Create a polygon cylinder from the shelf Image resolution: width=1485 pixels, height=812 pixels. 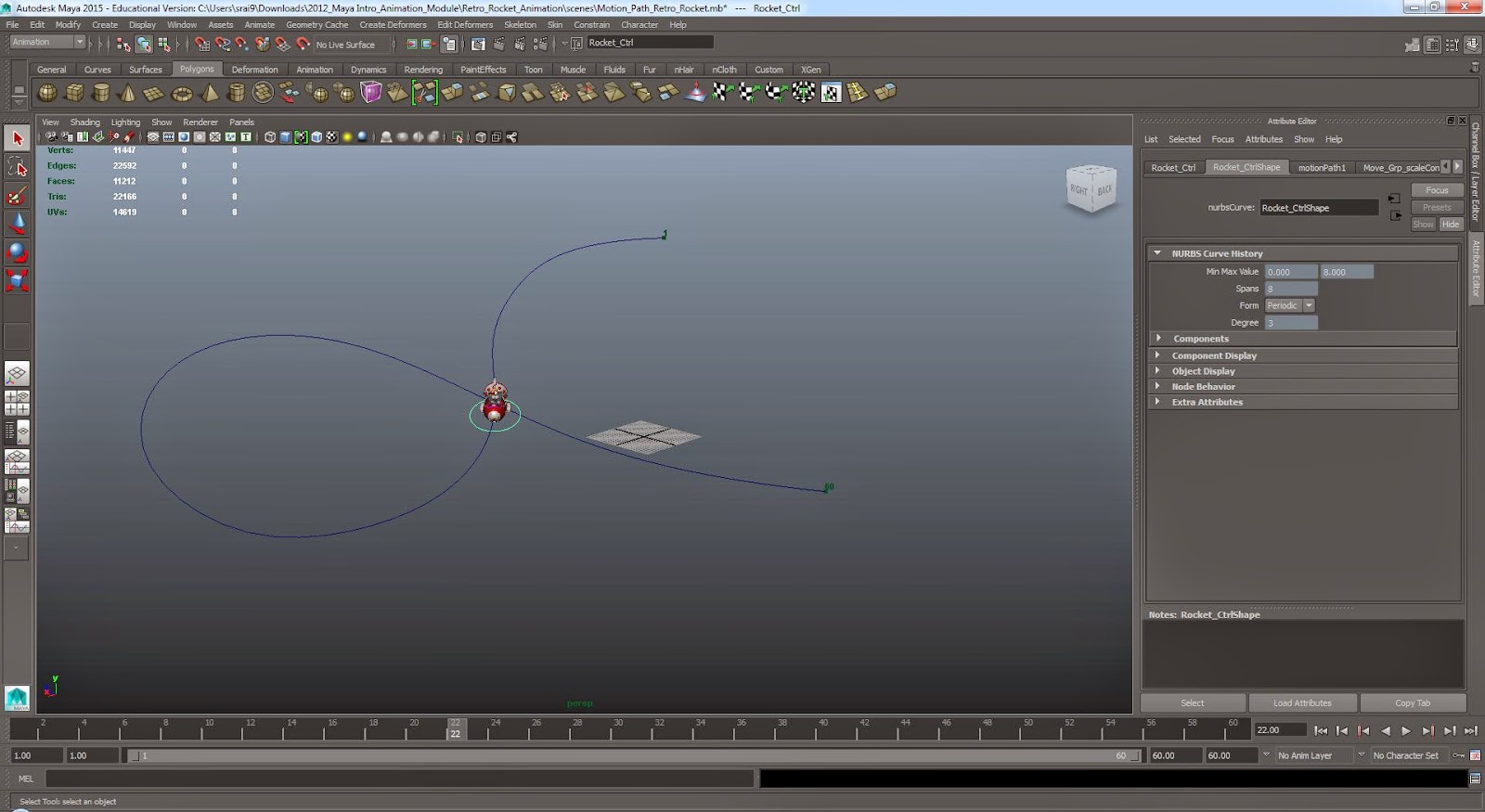coord(101,92)
